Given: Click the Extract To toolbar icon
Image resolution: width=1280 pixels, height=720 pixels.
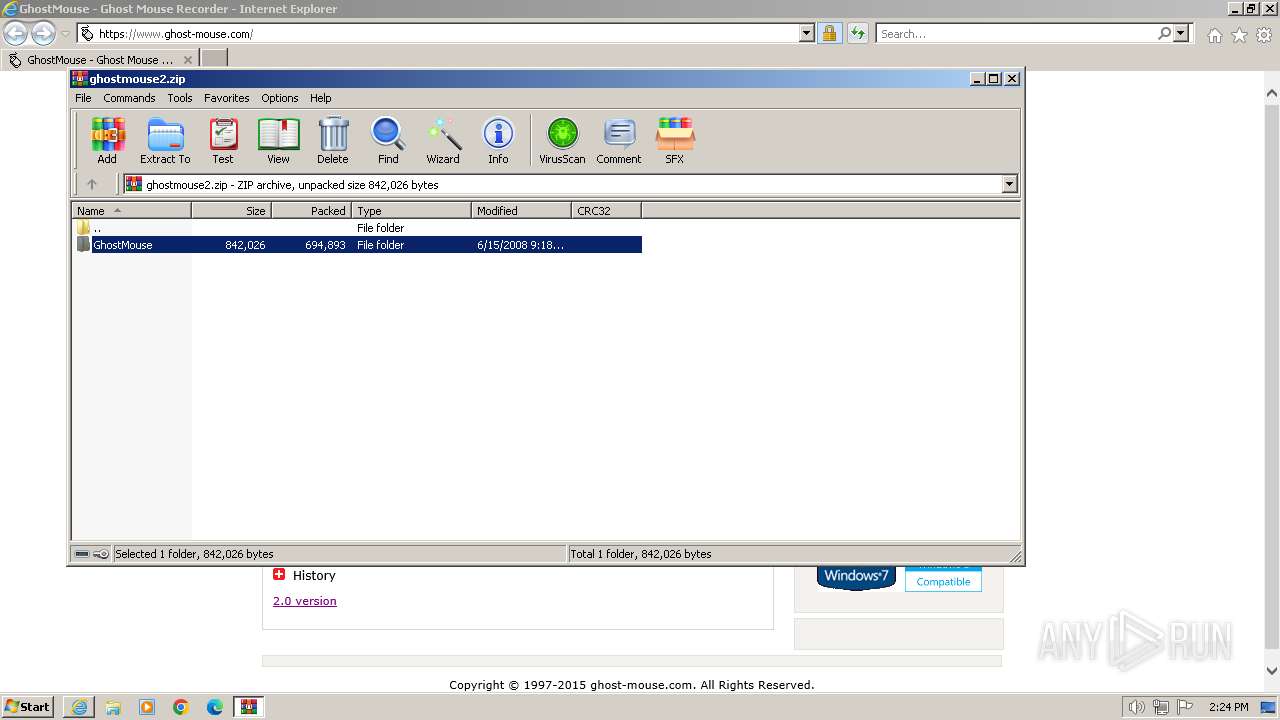Looking at the screenshot, I should pos(165,140).
